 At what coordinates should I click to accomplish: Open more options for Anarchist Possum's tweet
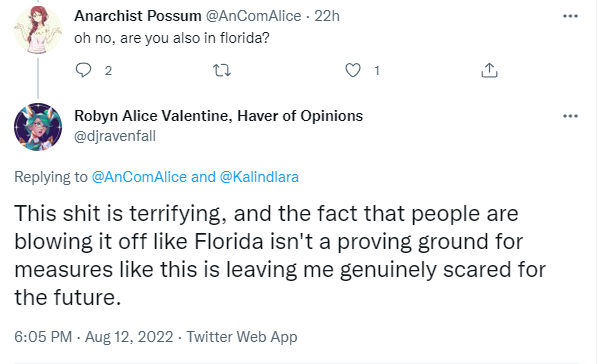[570, 16]
